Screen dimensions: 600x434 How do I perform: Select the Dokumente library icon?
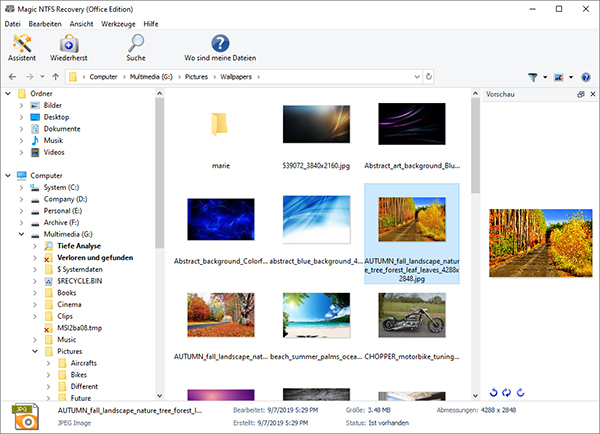tap(35, 129)
